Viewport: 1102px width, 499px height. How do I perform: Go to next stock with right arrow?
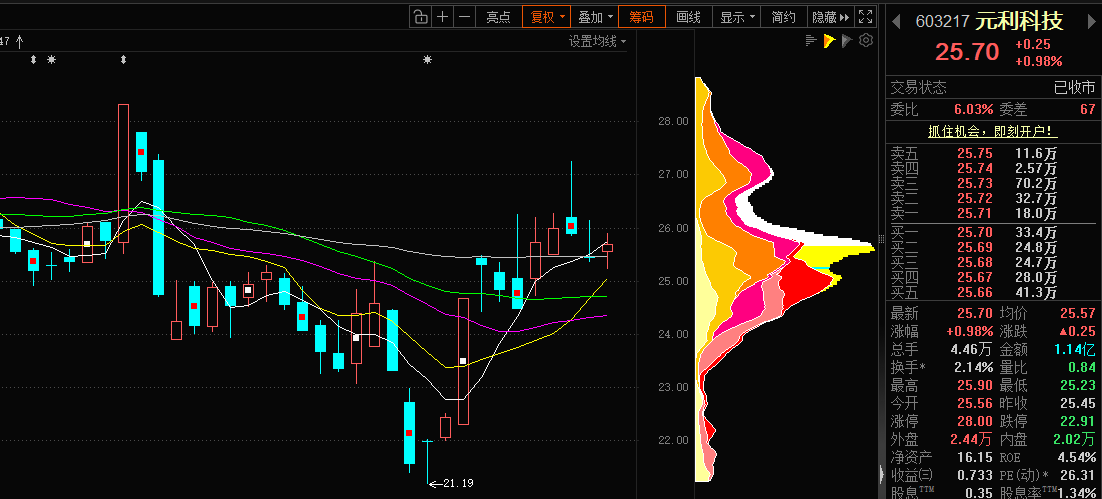(1092, 21)
